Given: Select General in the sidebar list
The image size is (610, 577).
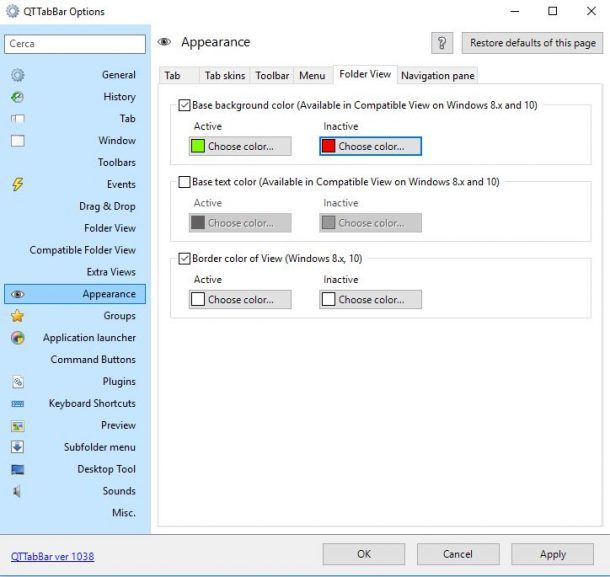Looking at the screenshot, I should click(75, 75).
